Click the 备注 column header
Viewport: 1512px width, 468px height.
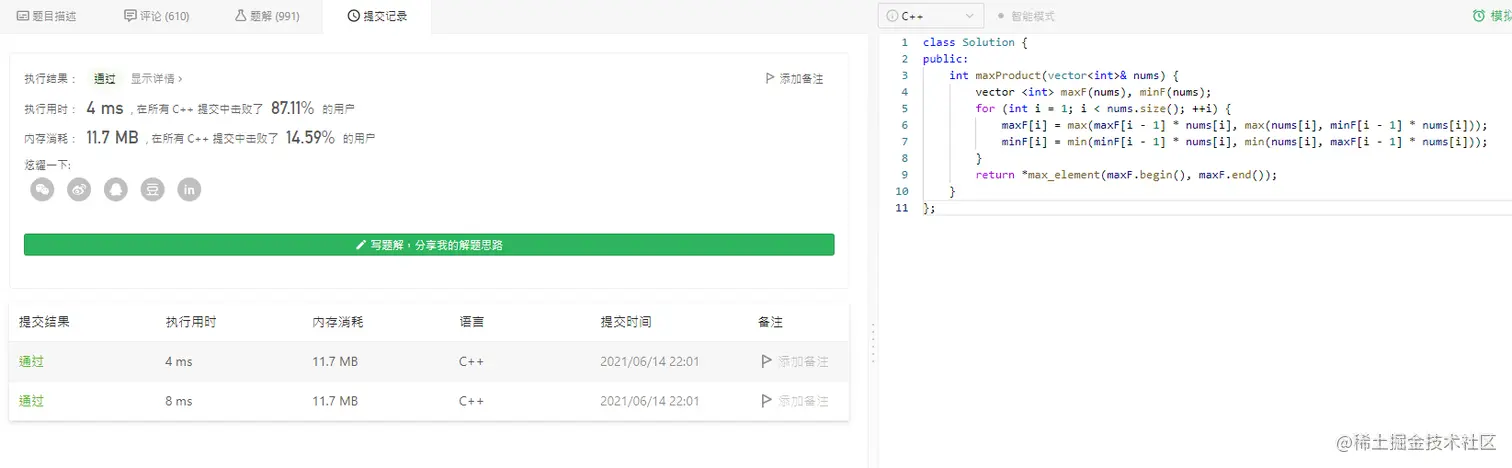(x=771, y=322)
